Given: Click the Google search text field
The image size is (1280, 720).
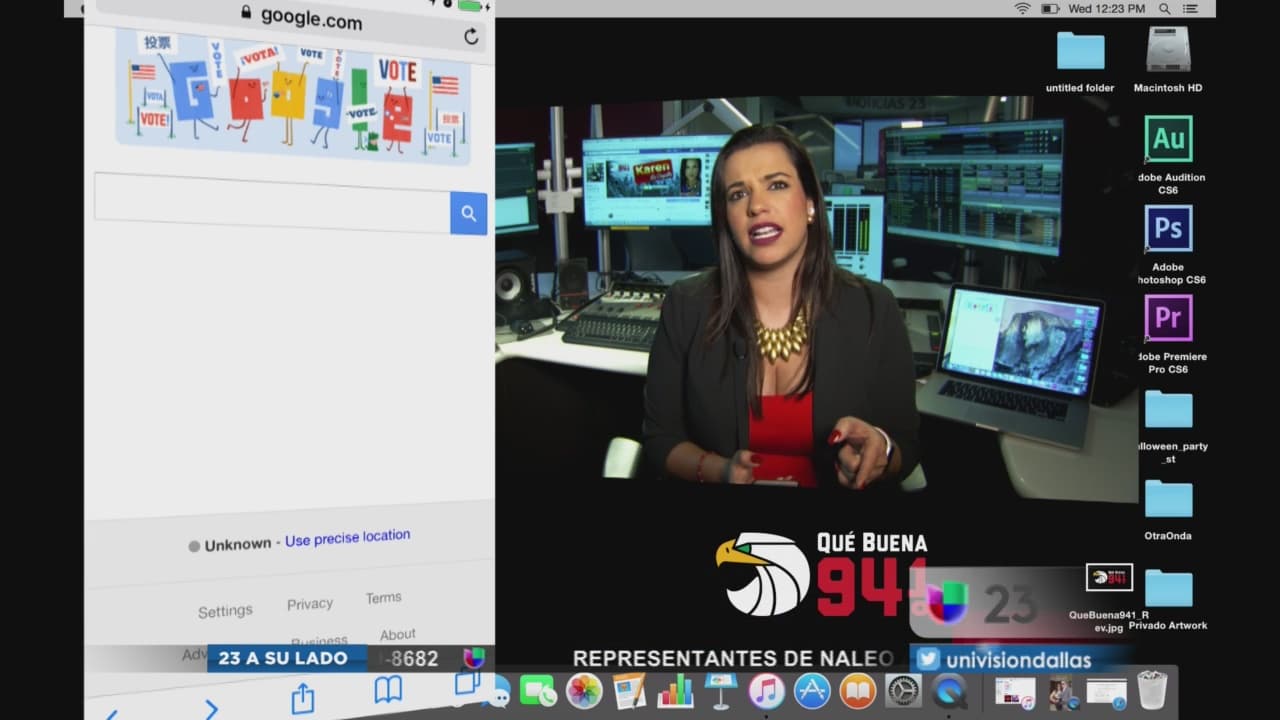Looking at the screenshot, I should click(x=272, y=202).
